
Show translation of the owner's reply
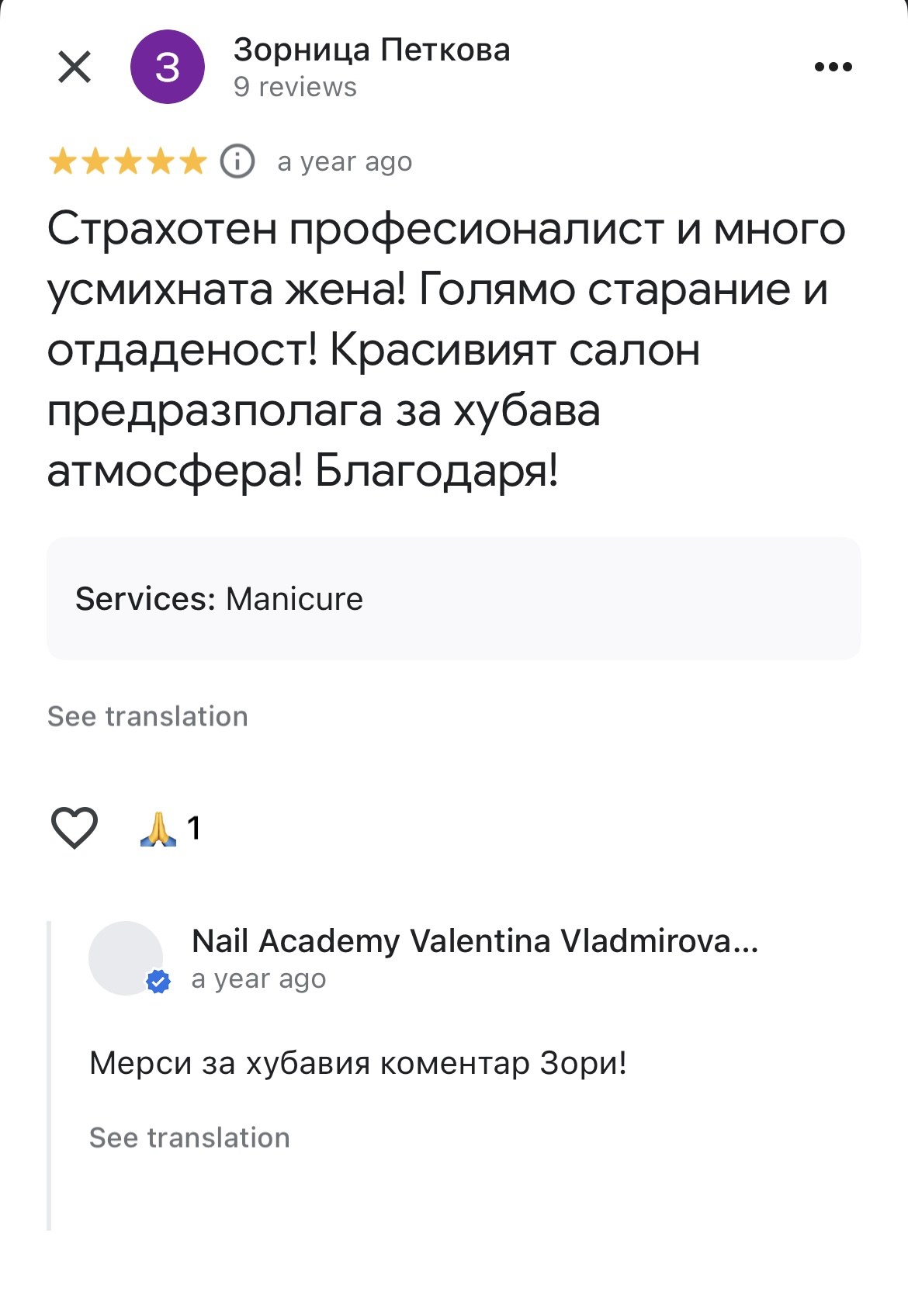click(189, 1138)
